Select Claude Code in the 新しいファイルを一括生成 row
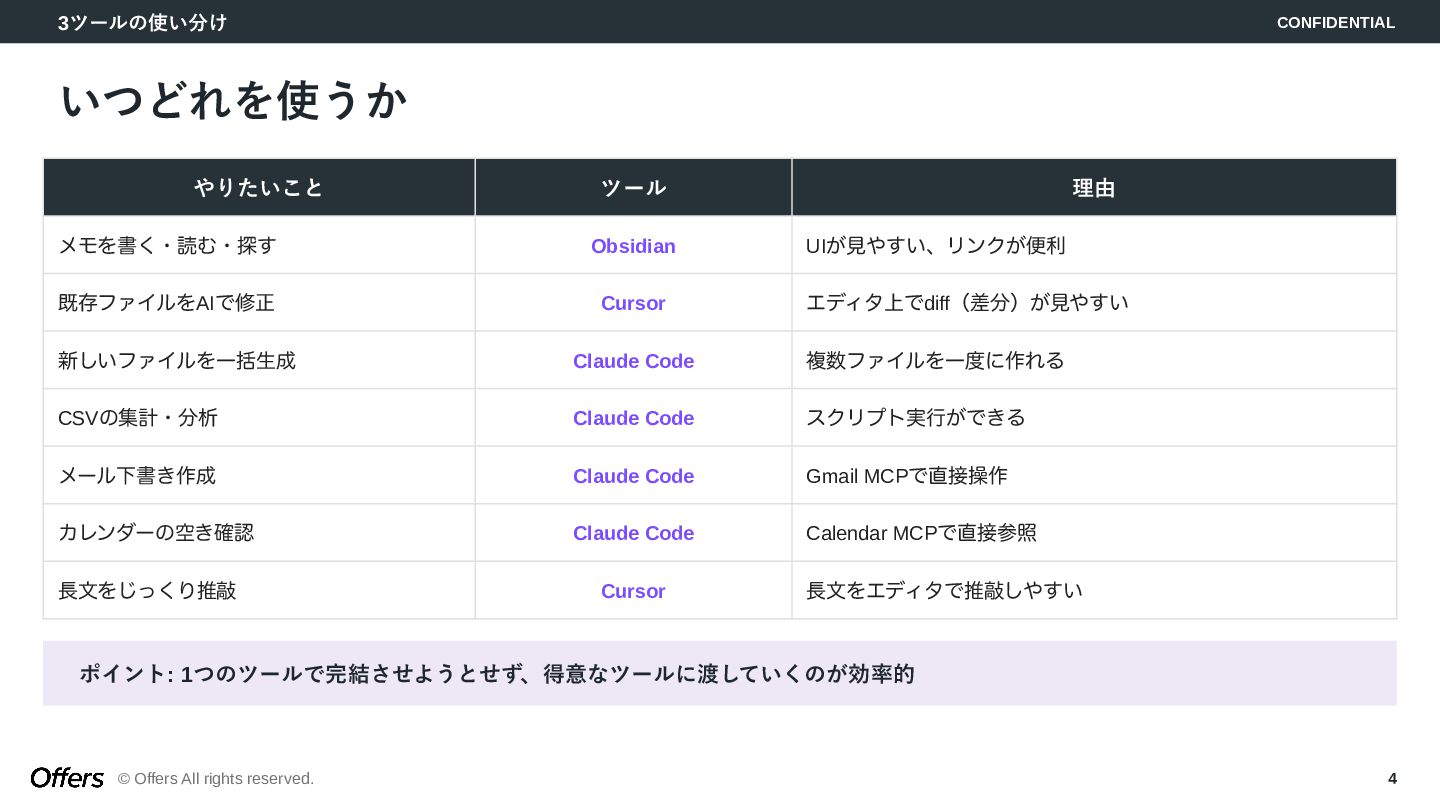 point(633,361)
